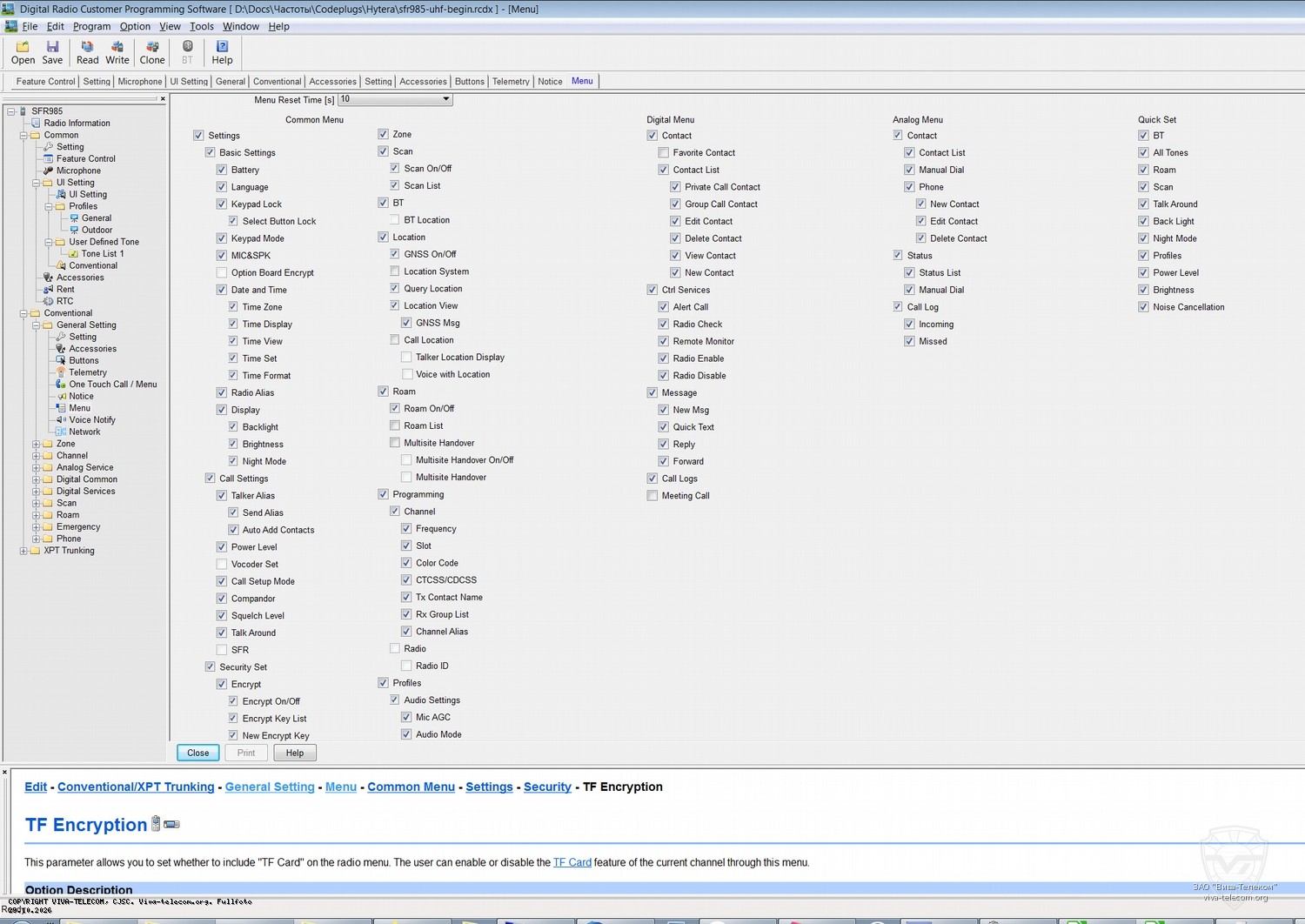This screenshot has width=1305, height=924.
Task: Follow the TF Card hyperlink
Action: tap(572, 863)
